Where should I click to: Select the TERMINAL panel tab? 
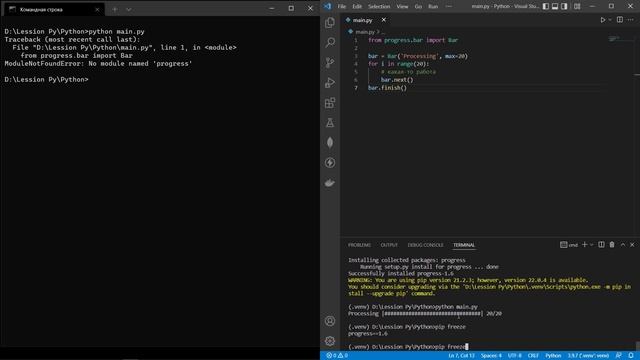(x=464, y=245)
